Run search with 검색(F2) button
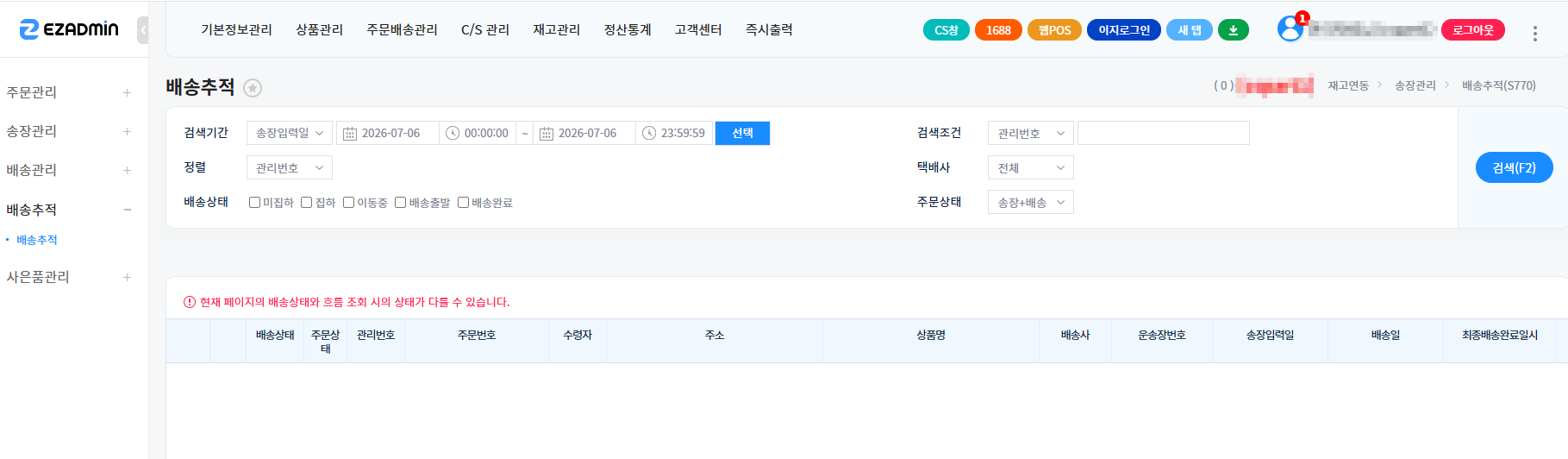The height and width of the screenshot is (459, 1568). (1515, 167)
